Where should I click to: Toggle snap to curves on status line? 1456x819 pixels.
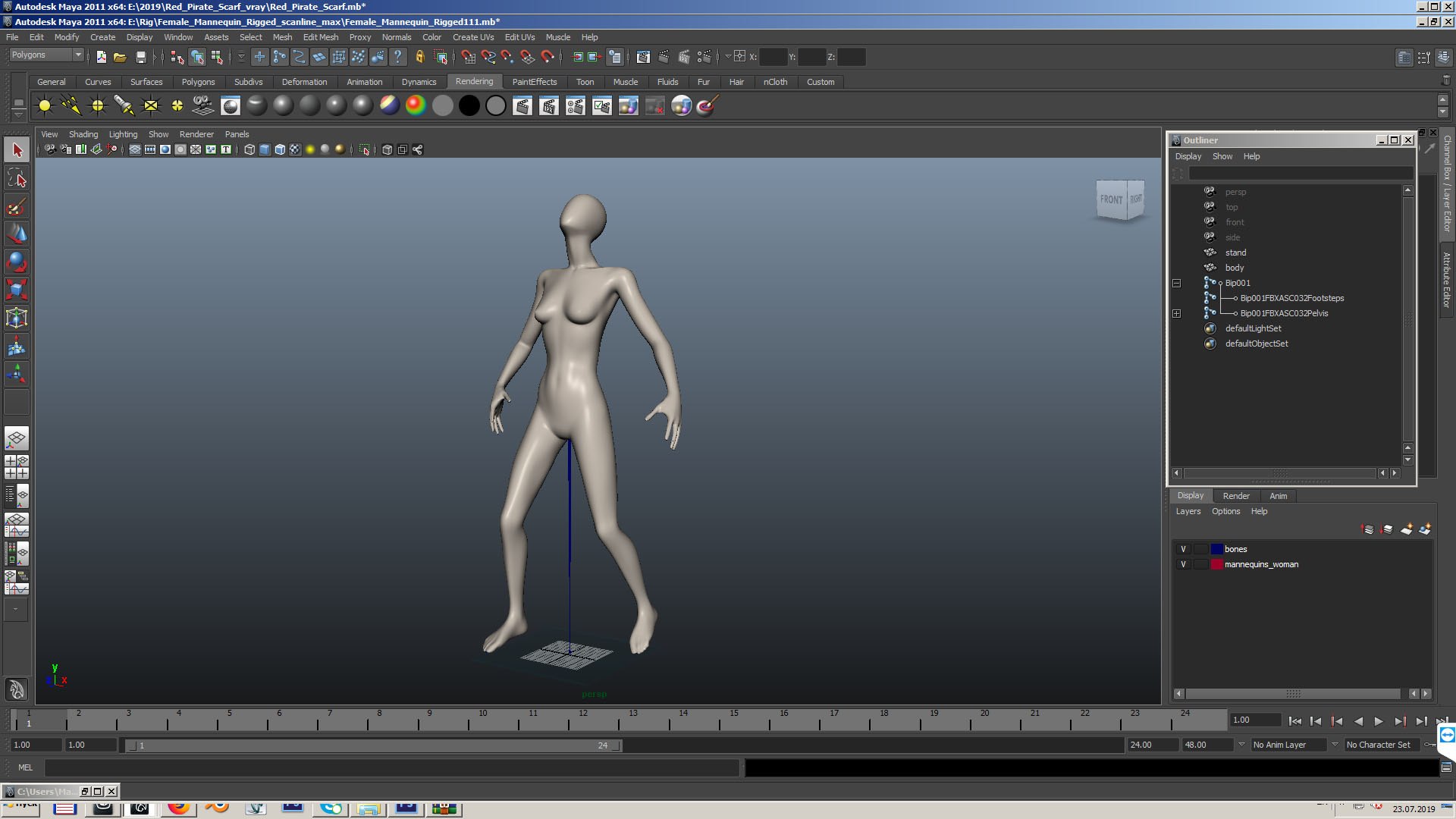point(488,57)
